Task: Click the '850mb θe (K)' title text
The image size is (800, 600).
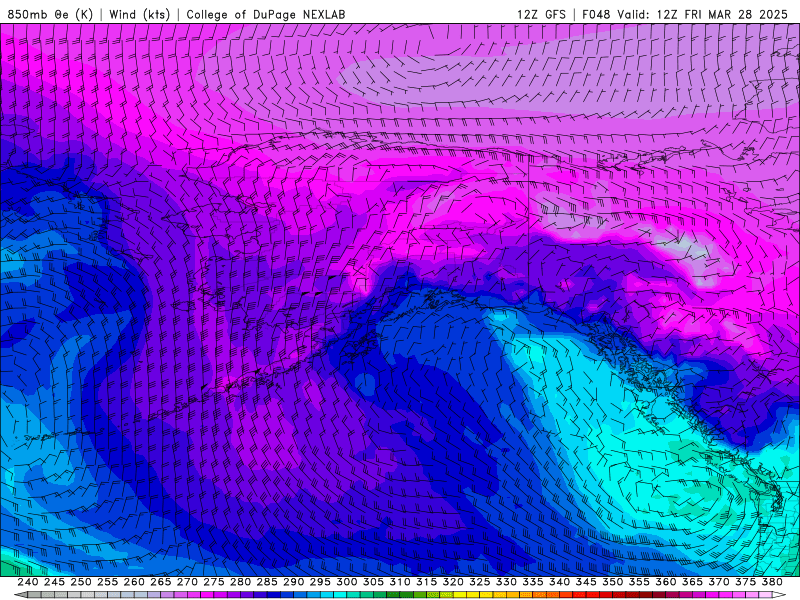Action: (50, 14)
